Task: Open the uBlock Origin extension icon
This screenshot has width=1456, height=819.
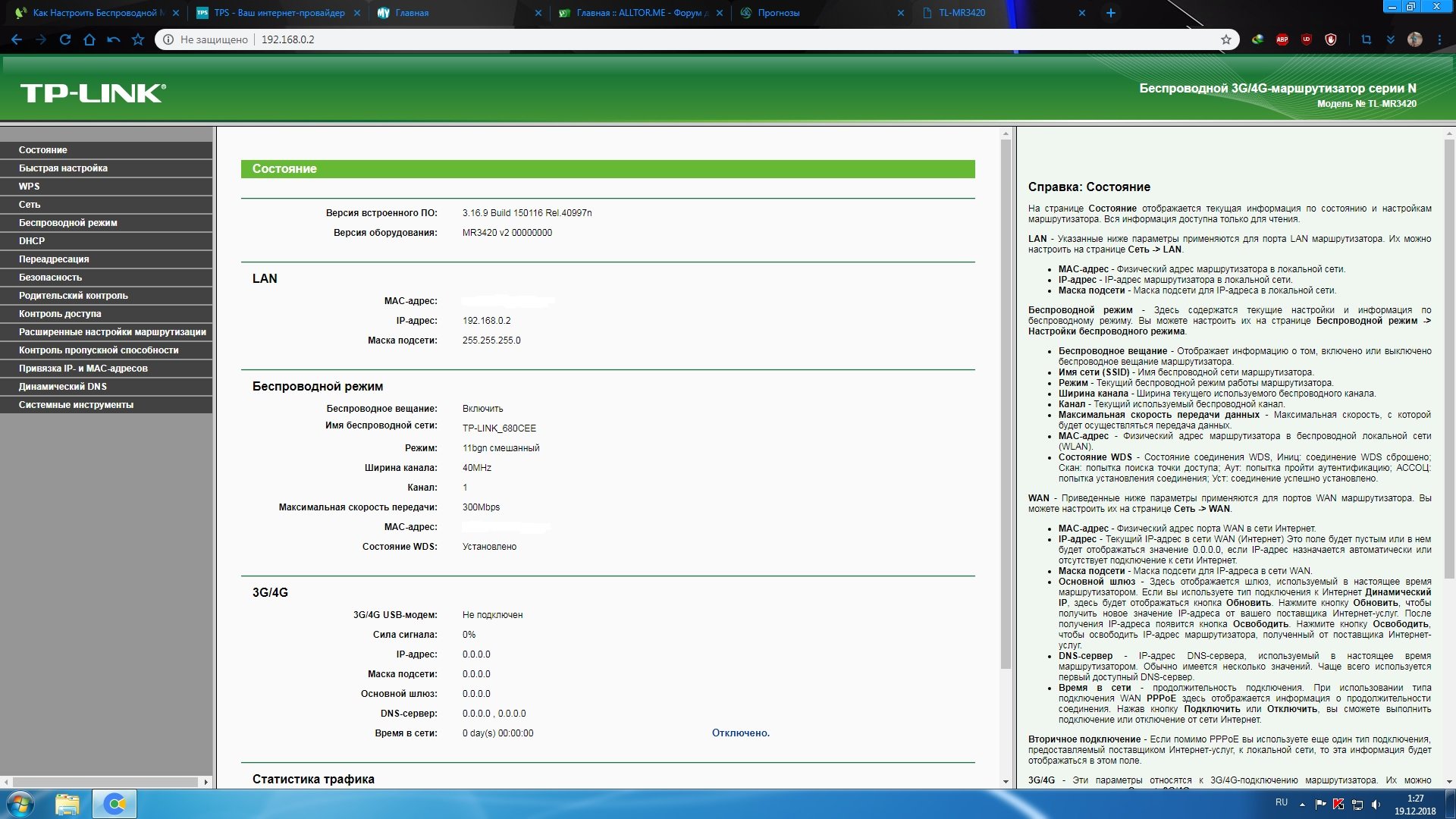Action: (x=1306, y=39)
